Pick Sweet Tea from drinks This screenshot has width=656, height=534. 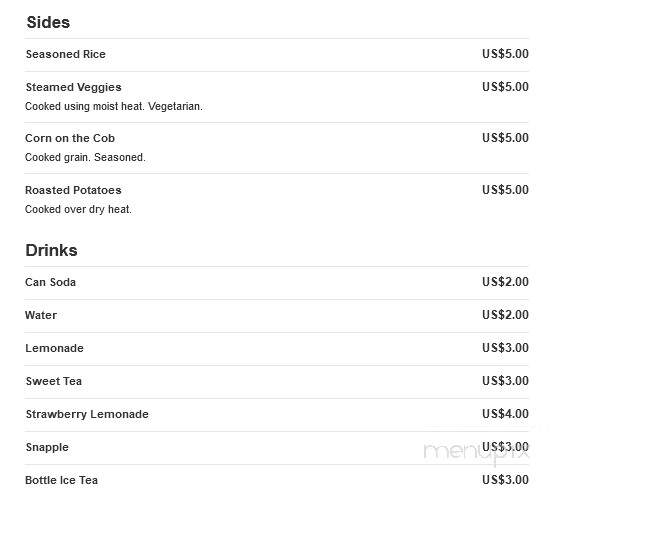coord(54,381)
